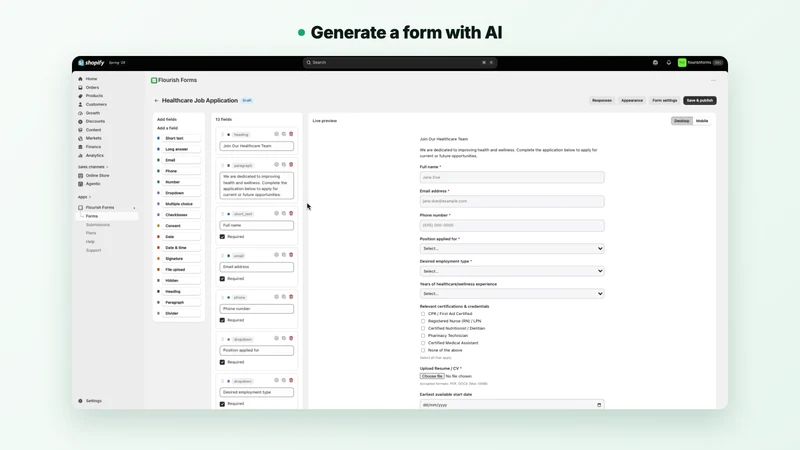Open Discounts icon in sidebar
The image size is (800, 450).
click(80, 121)
